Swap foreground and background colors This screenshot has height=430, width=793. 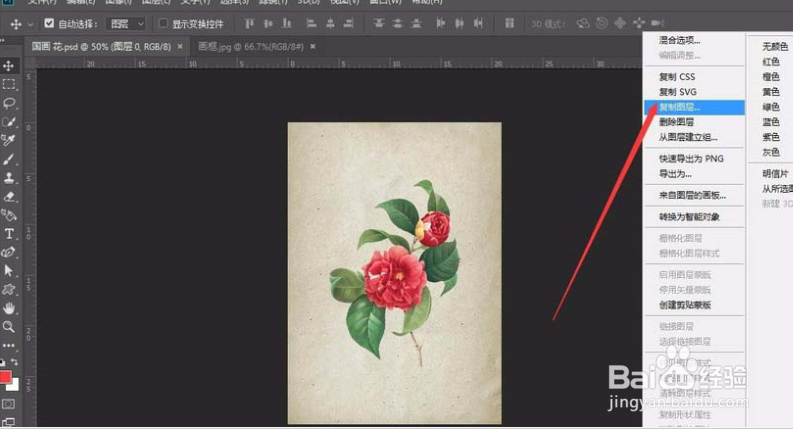click(x=15, y=362)
